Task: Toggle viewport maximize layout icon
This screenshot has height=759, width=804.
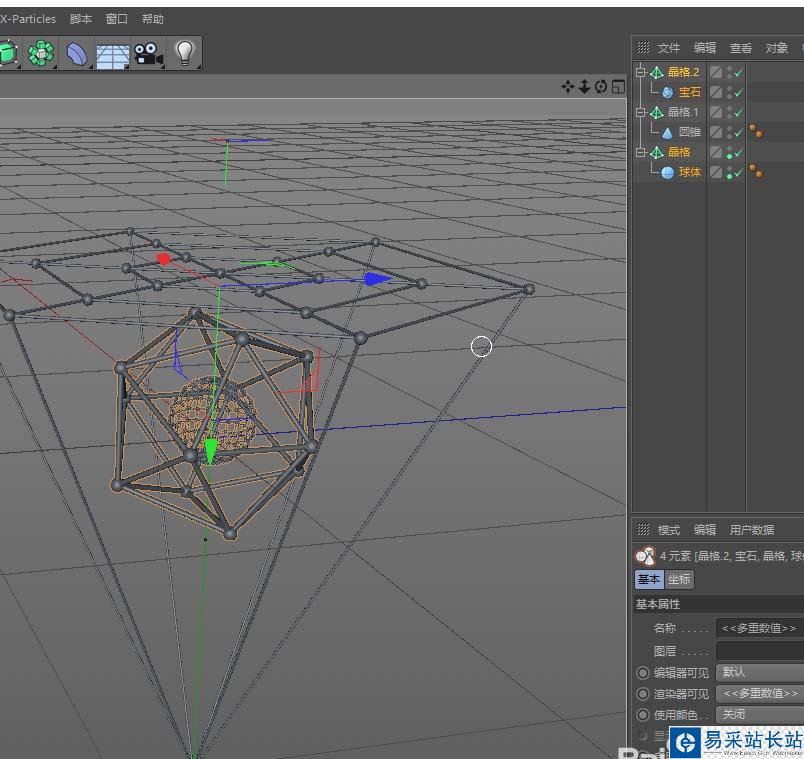Action: (618, 87)
